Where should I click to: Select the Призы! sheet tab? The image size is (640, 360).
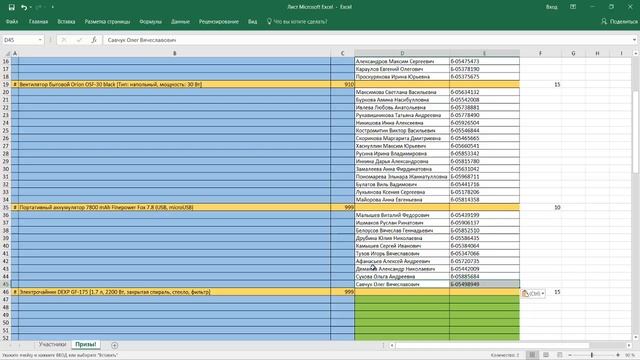click(86, 344)
